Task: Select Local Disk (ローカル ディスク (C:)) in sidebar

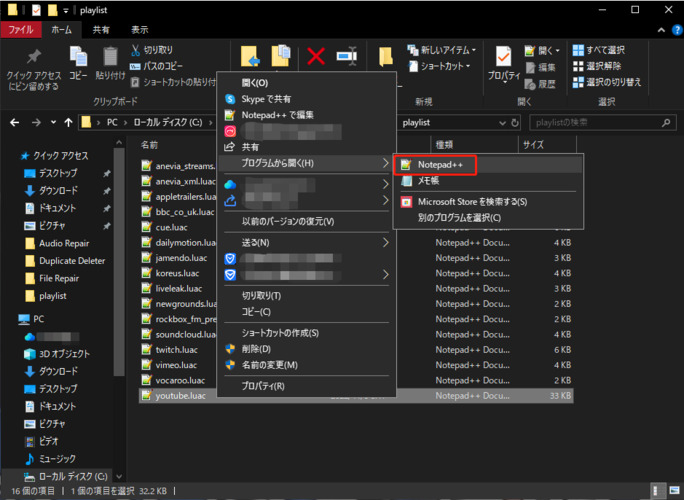Action: click(66, 476)
